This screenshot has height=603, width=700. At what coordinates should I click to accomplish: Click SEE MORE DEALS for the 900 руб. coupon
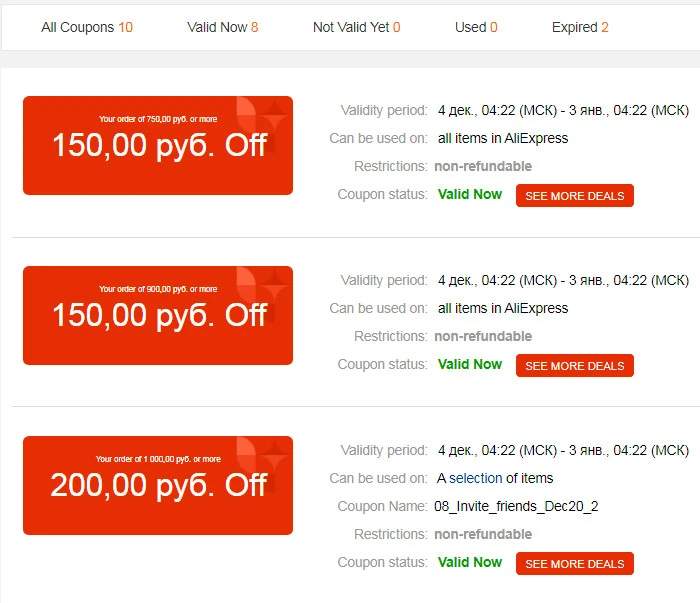click(x=575, y=366)
